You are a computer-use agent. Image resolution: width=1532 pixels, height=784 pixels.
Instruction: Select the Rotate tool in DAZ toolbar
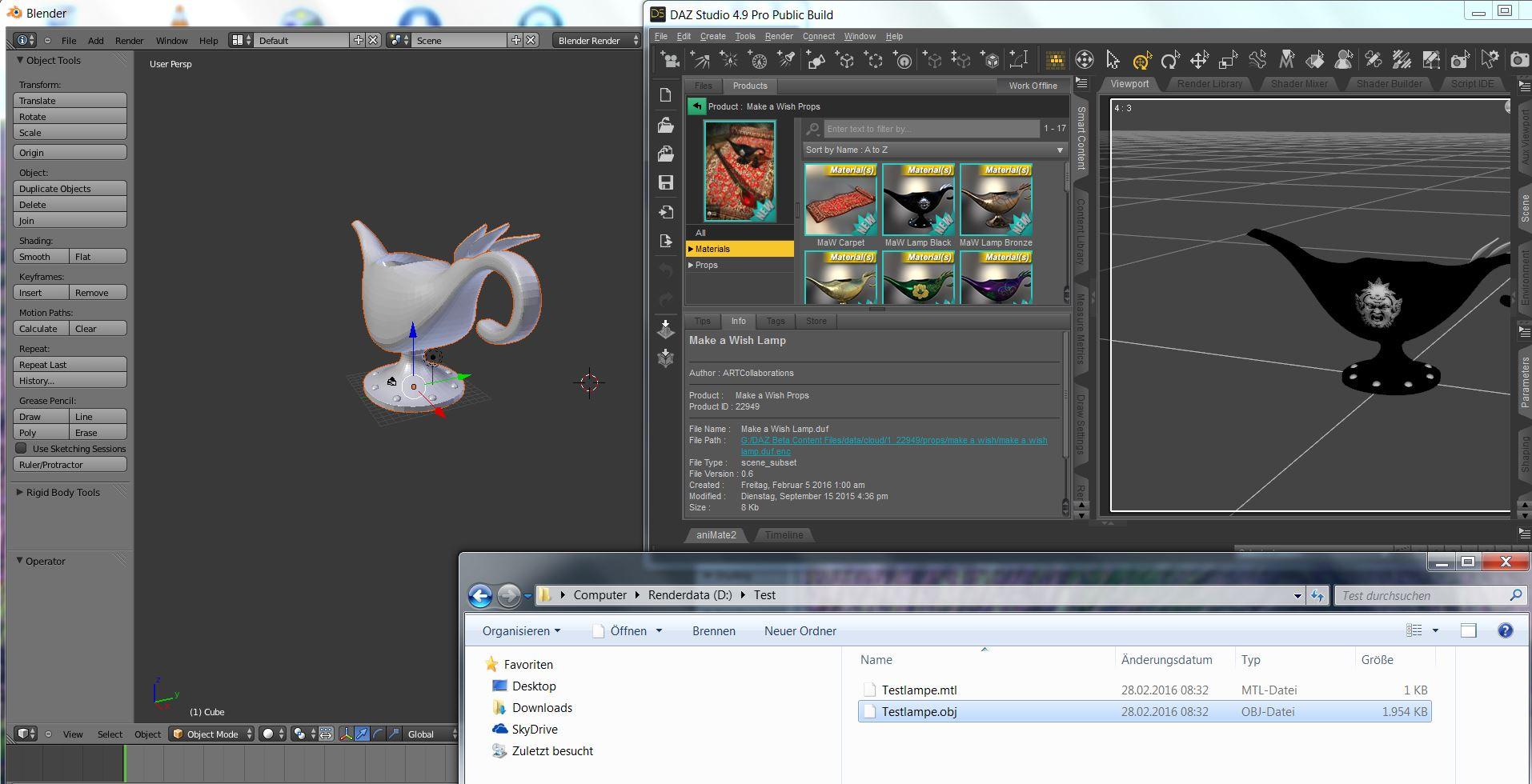click(x=1170, y=60)
